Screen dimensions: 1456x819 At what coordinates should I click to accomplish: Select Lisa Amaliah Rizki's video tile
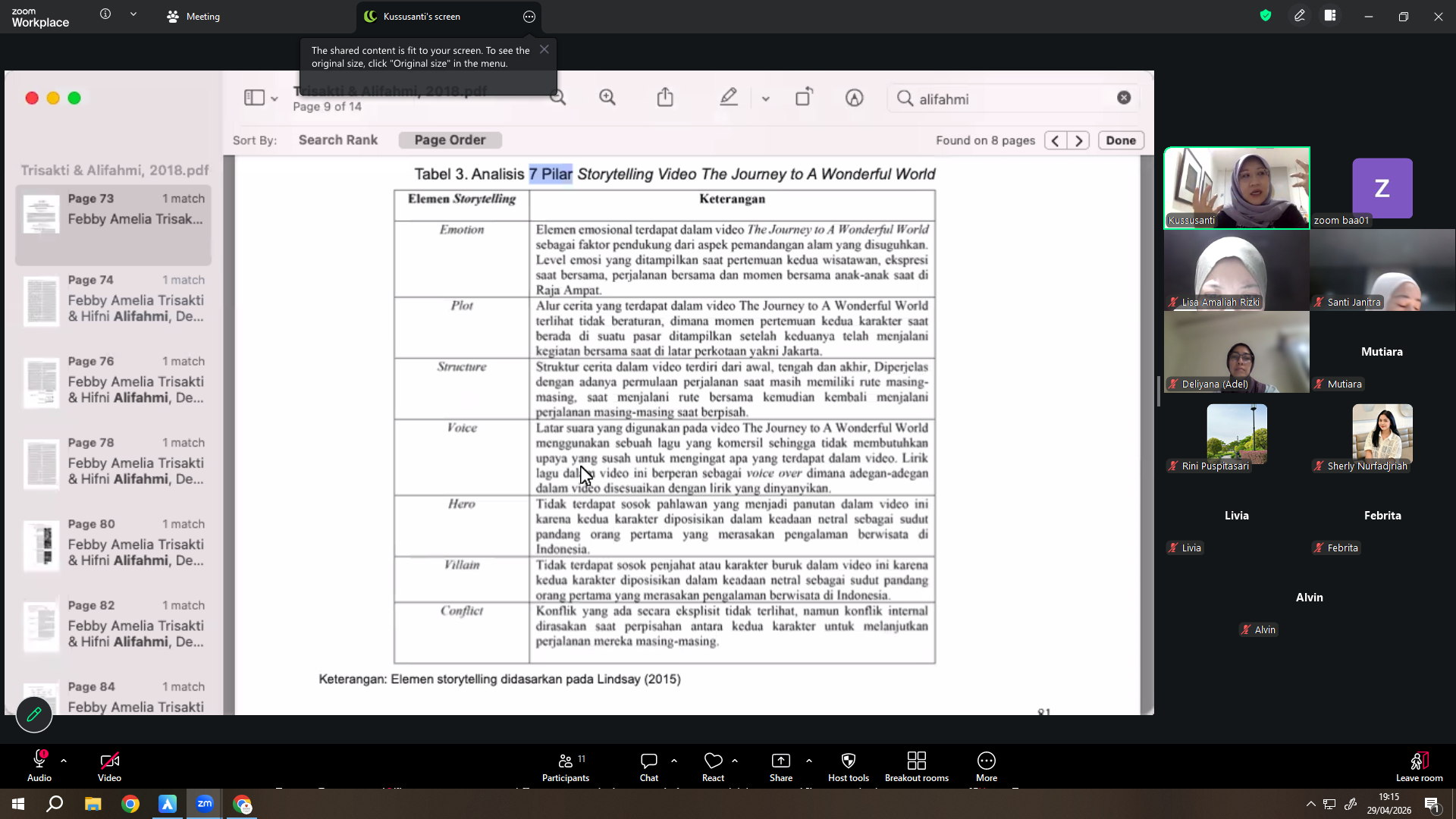(1237, 270)
